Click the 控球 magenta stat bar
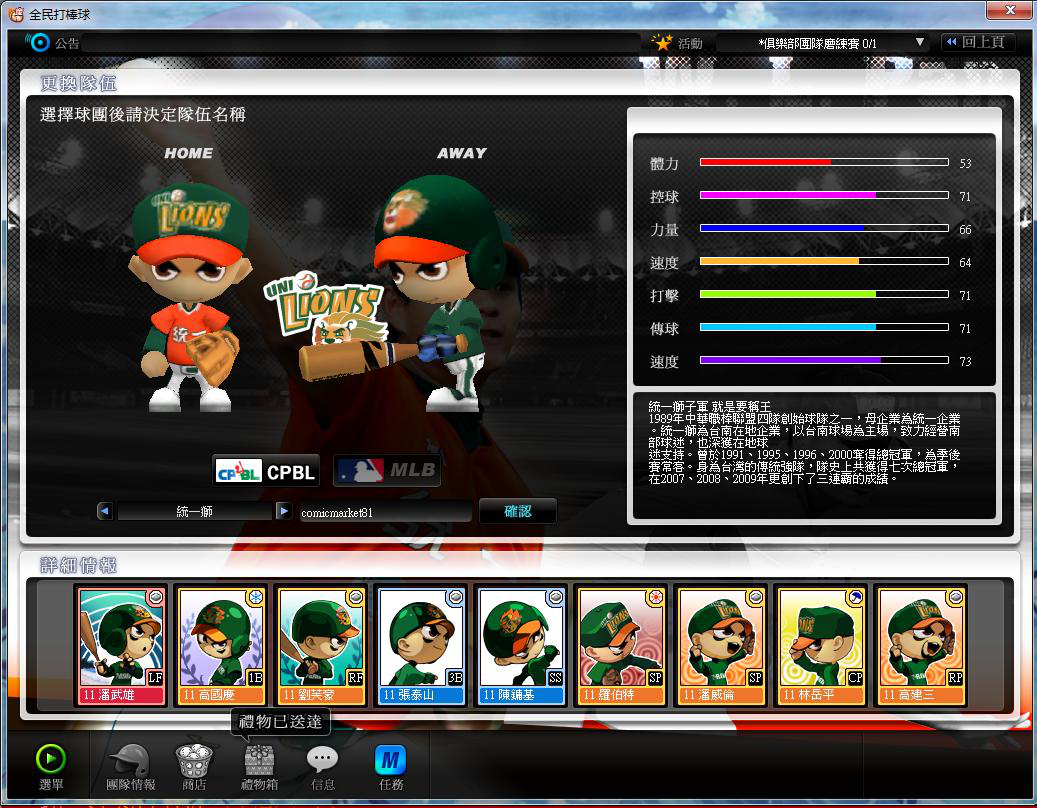The height and width of the screenshot is (808, 1037). tap(824, 195)
